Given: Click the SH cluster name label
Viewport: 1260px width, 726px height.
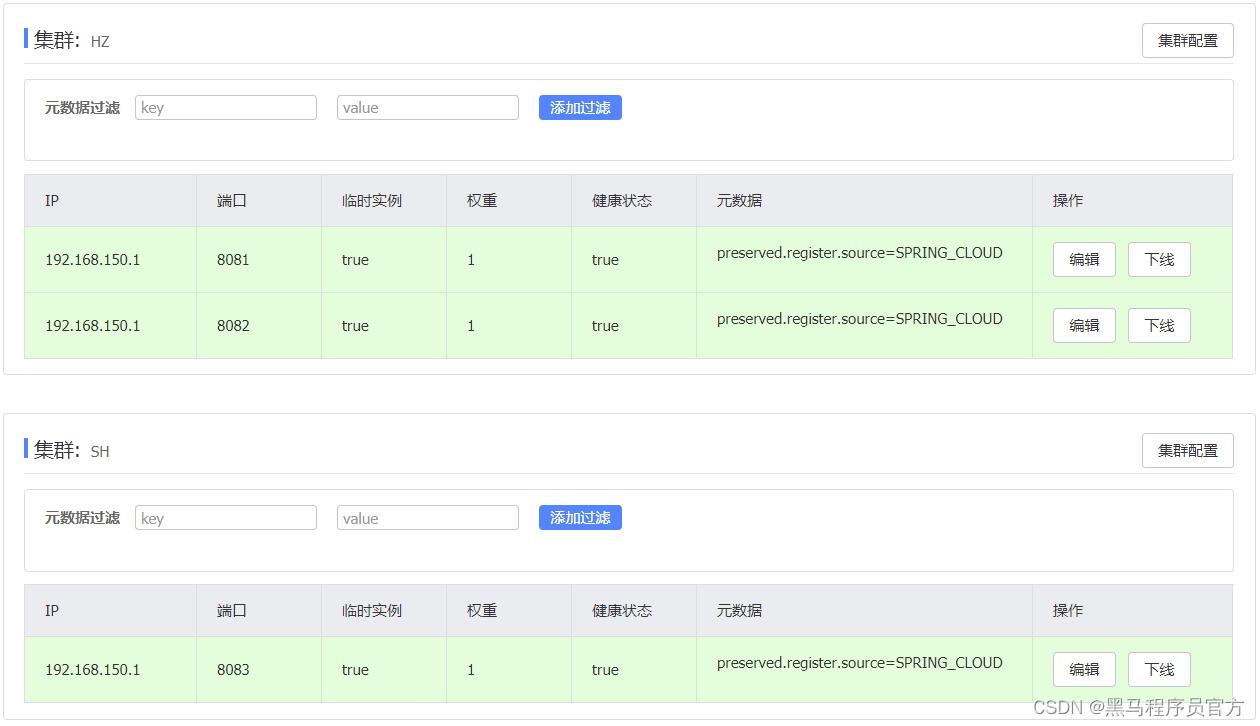Looking at the screenshot, I should pyautogui.click(x=100, y=452).
